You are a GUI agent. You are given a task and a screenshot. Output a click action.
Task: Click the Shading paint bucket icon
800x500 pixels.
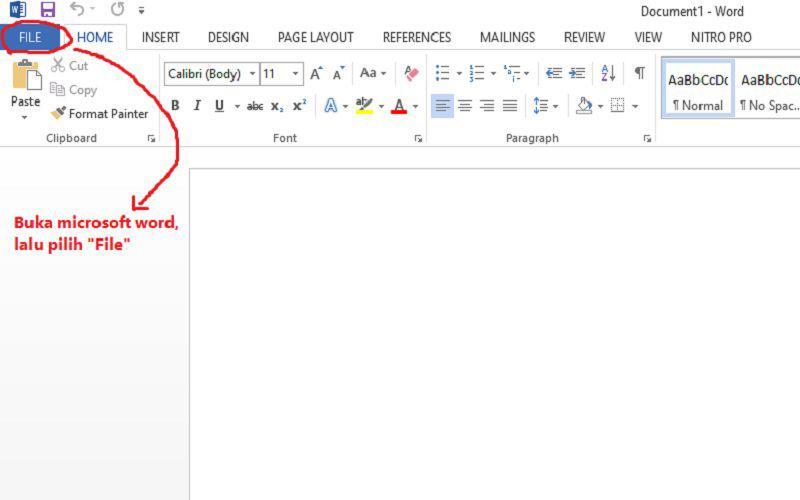pos(584,106)
